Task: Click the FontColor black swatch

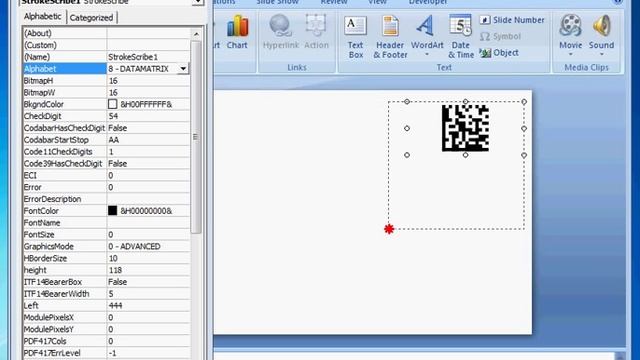Action: [112, 211]
